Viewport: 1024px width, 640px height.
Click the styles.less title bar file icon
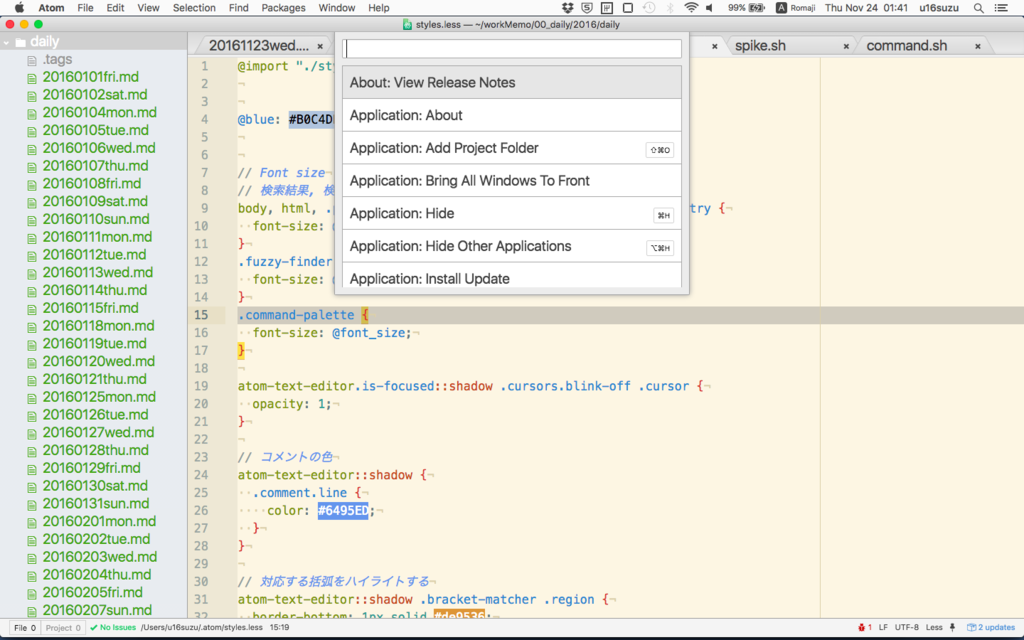pyautogui.click(x=408, y=24)
